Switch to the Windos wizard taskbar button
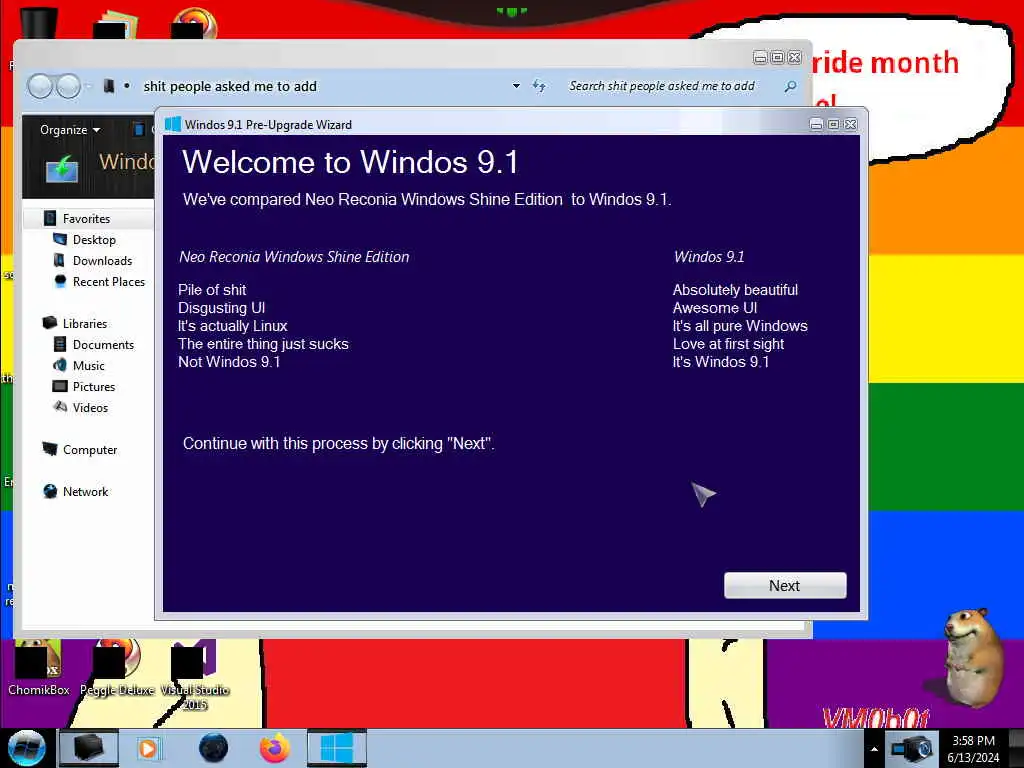Screen dimensions: 1024x768 (x=337, y=748)
